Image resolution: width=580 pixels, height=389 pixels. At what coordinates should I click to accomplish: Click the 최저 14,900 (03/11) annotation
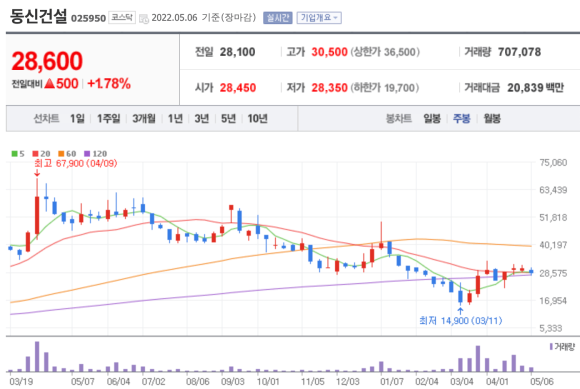[461, 320]
